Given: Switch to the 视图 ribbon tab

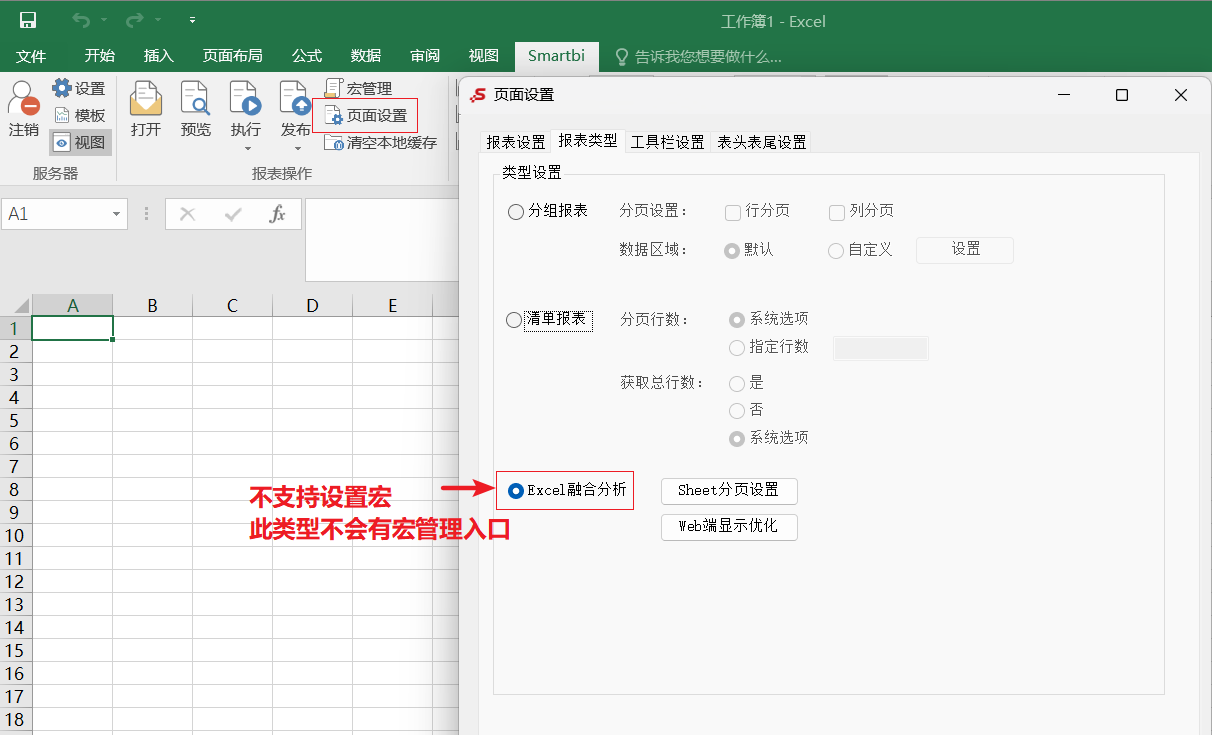Looking at the screenshot, I should (x=484, y=56).
